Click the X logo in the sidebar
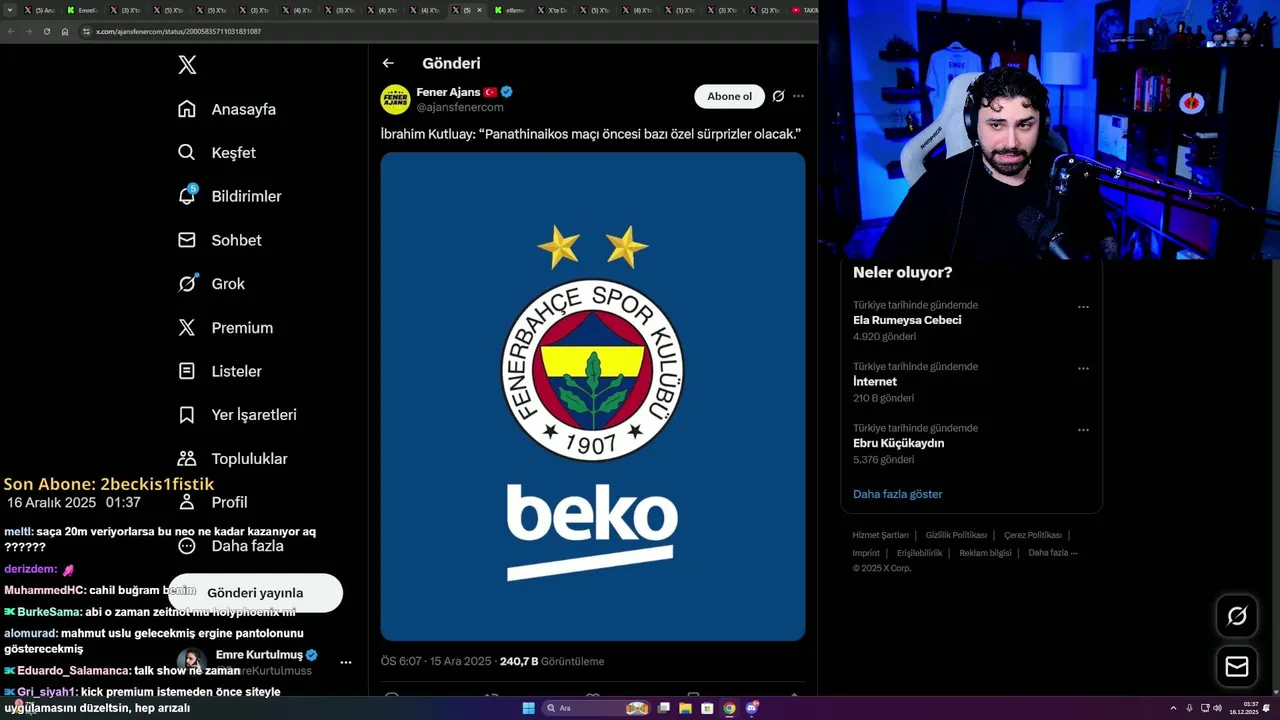 point(187,65)
